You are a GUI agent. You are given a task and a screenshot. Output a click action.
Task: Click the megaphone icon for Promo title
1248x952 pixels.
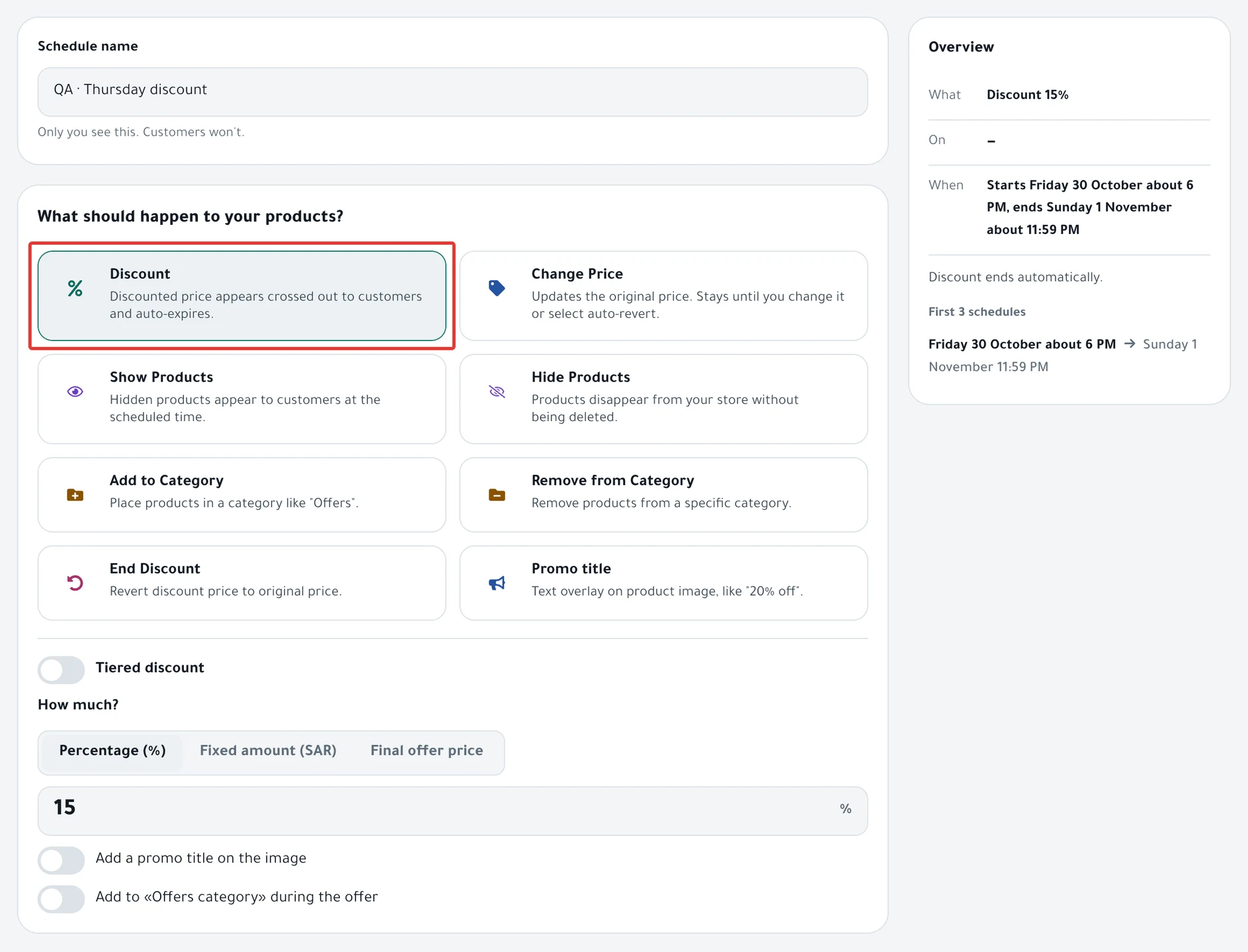tap(497, 582)
